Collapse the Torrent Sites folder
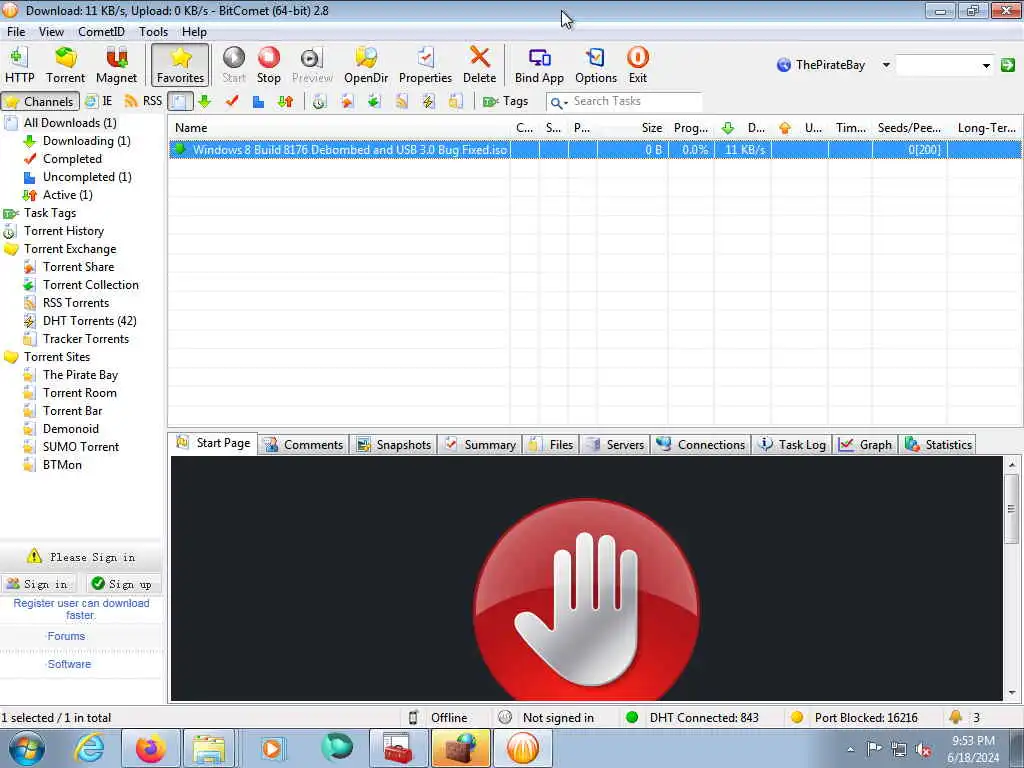1024x768 pixels. click(x=11, y=357)
